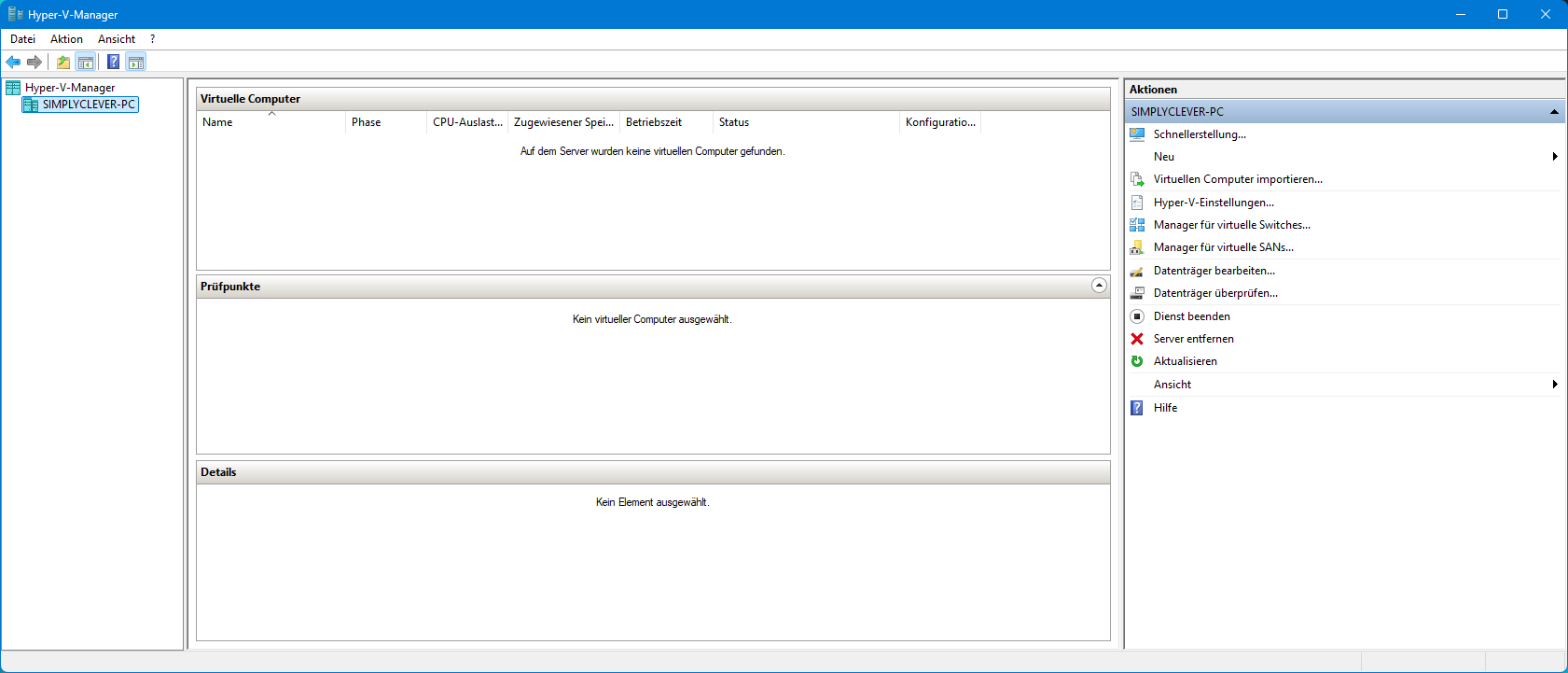
Task: Click the folder Up One Level icon
Action: (62, 63)
